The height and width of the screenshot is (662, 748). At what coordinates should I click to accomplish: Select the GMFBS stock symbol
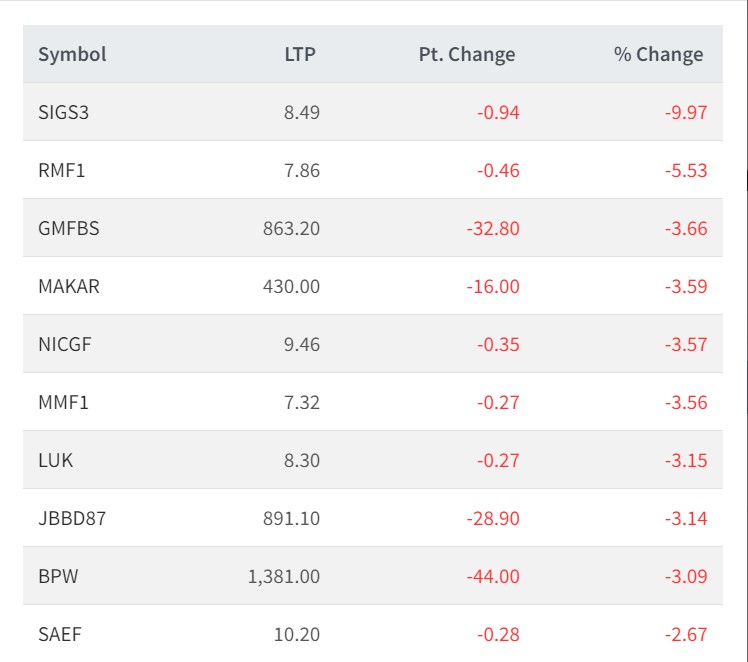point(69,228)
